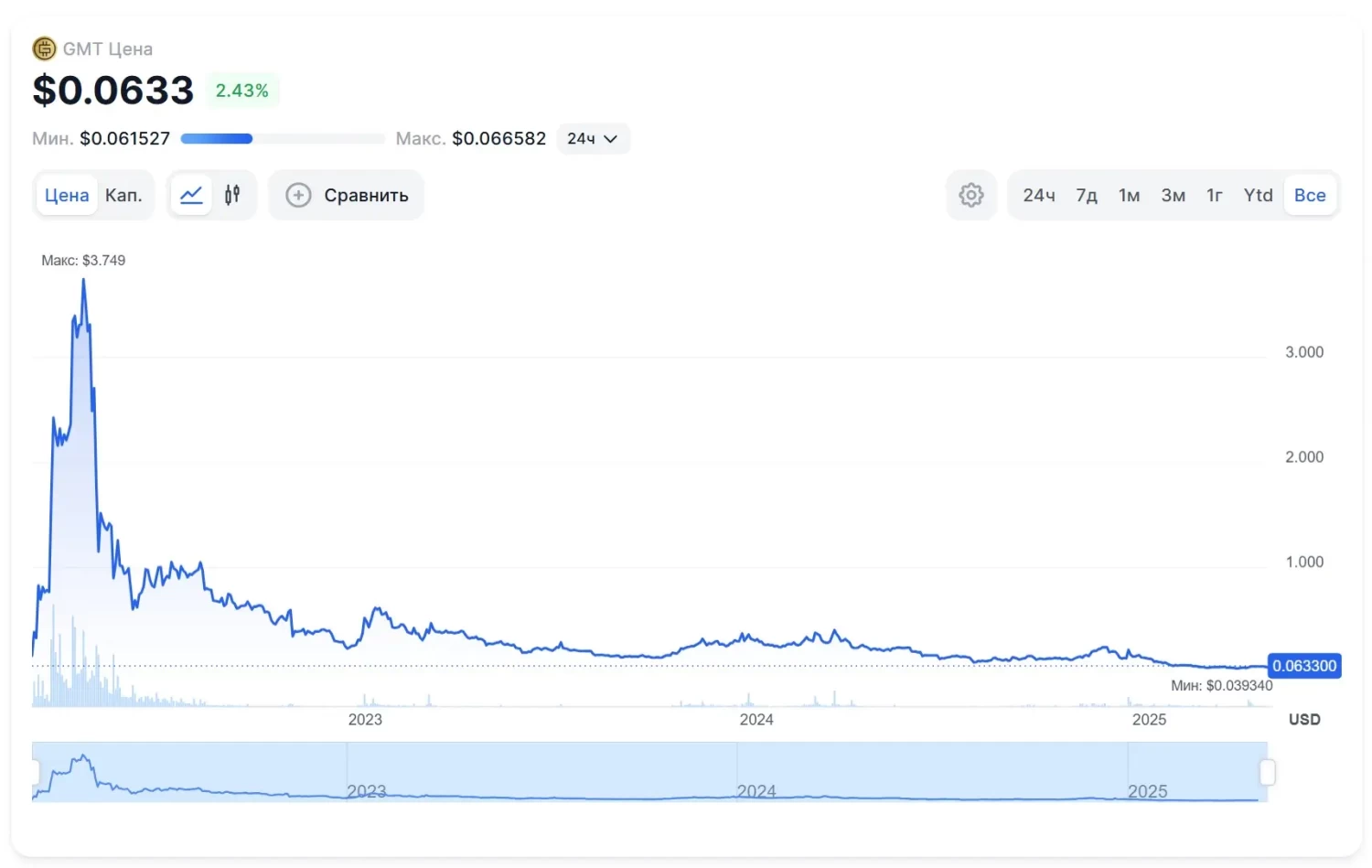Click the 2024 section in range navigator
Viewport: 1372px width, 868px height.
(932, 772)
